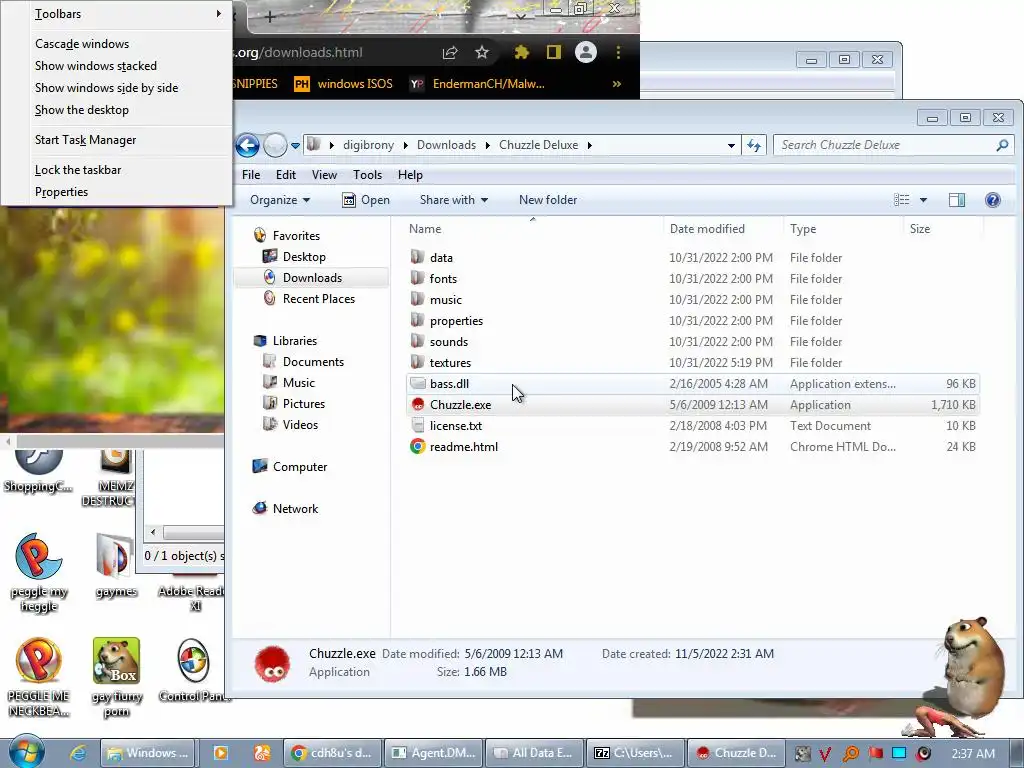Select the data folder icon

417,257
